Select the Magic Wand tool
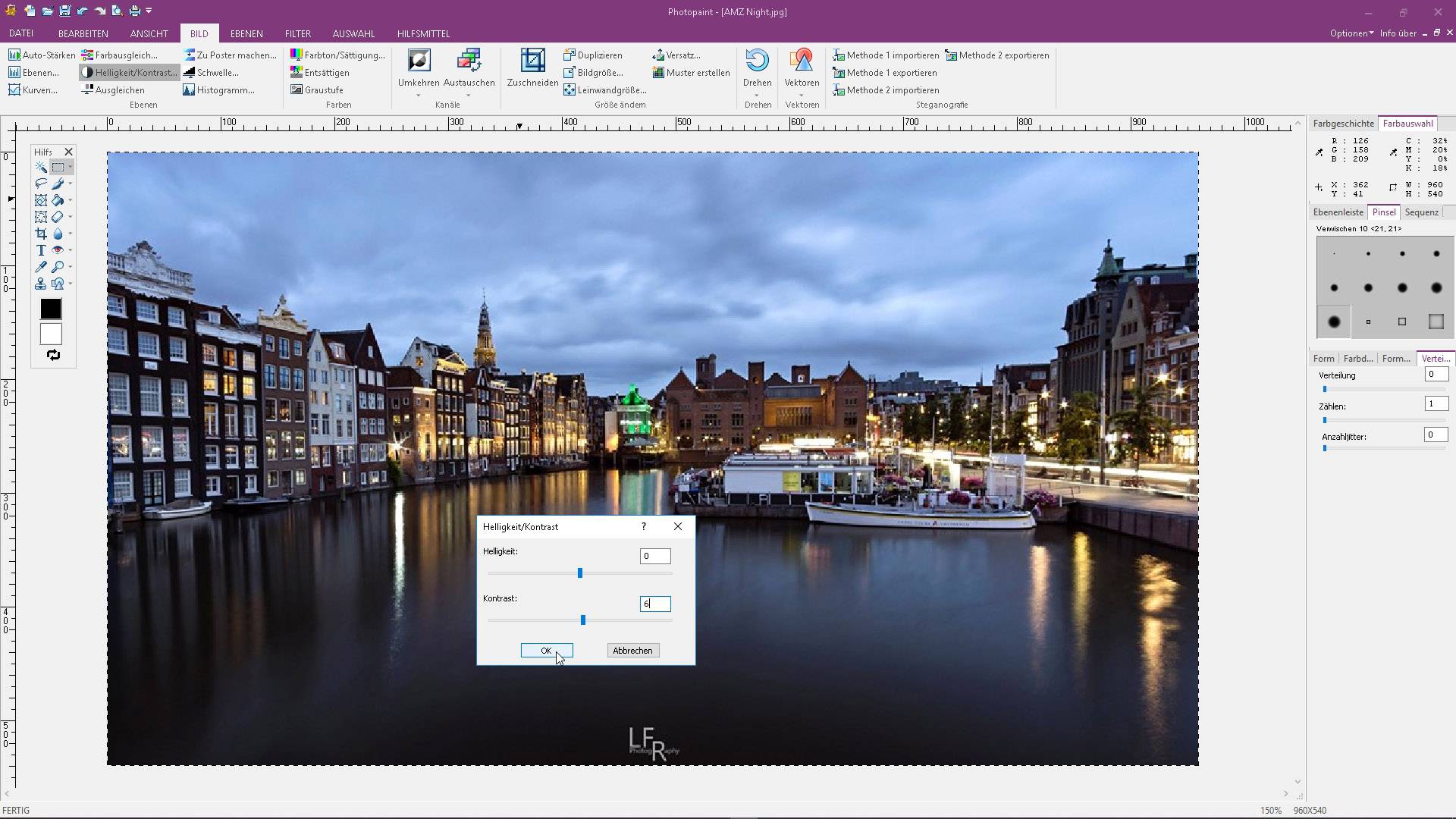The height and width of the screenshot is (819, 1456). (x=41, y=168)
